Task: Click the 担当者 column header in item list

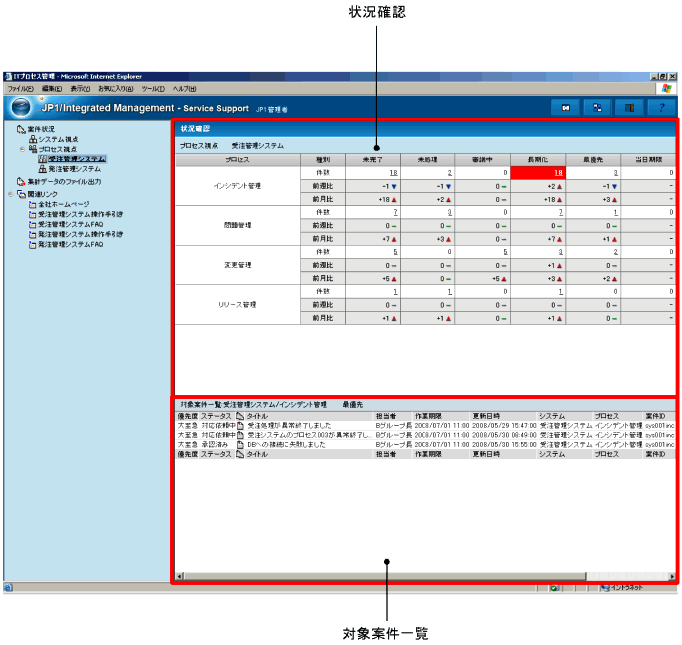Action: [386, 415]
